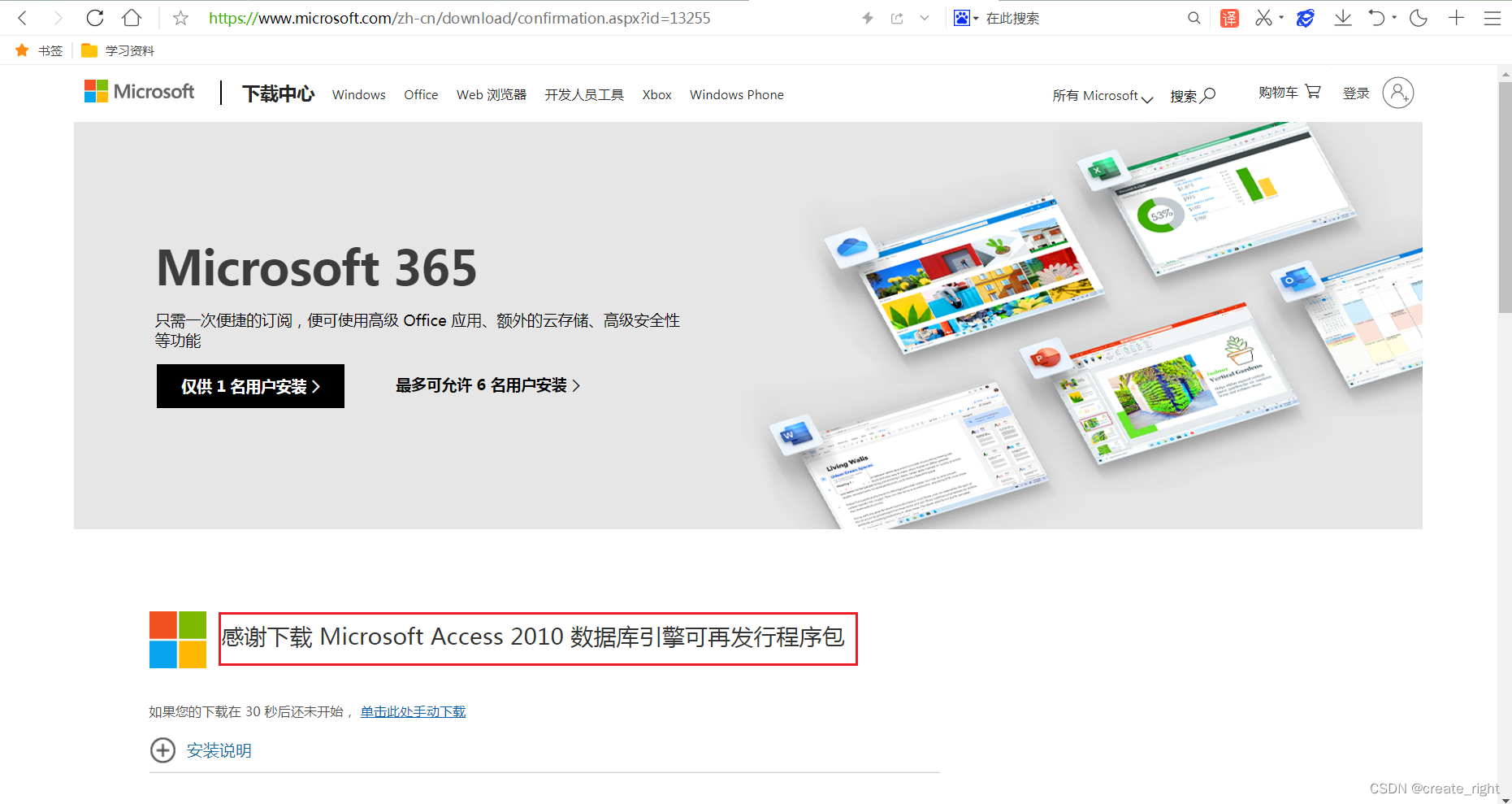Click the four-color Microsoft logo beside thanks message
The image size is (1512, 804).
click(178, 640)
